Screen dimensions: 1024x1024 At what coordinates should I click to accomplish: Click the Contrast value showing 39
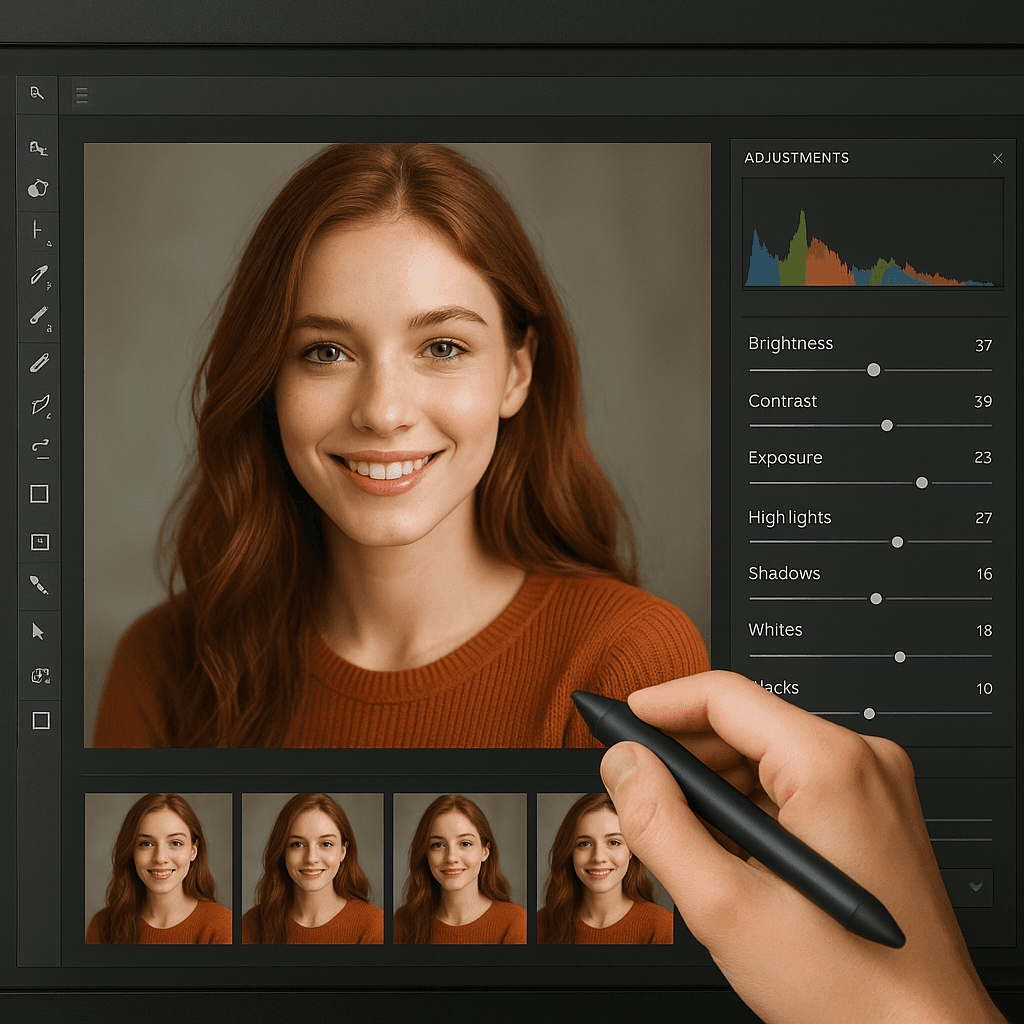click(x=983, y=401)
